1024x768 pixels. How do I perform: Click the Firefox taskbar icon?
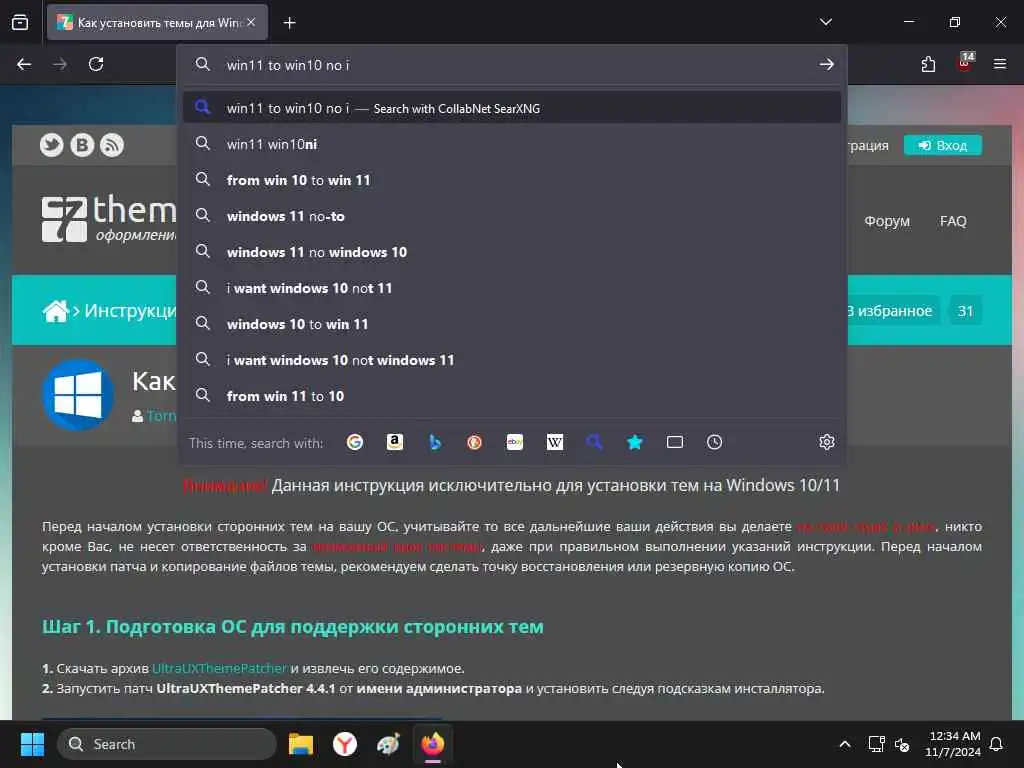[x=432, y=744]
